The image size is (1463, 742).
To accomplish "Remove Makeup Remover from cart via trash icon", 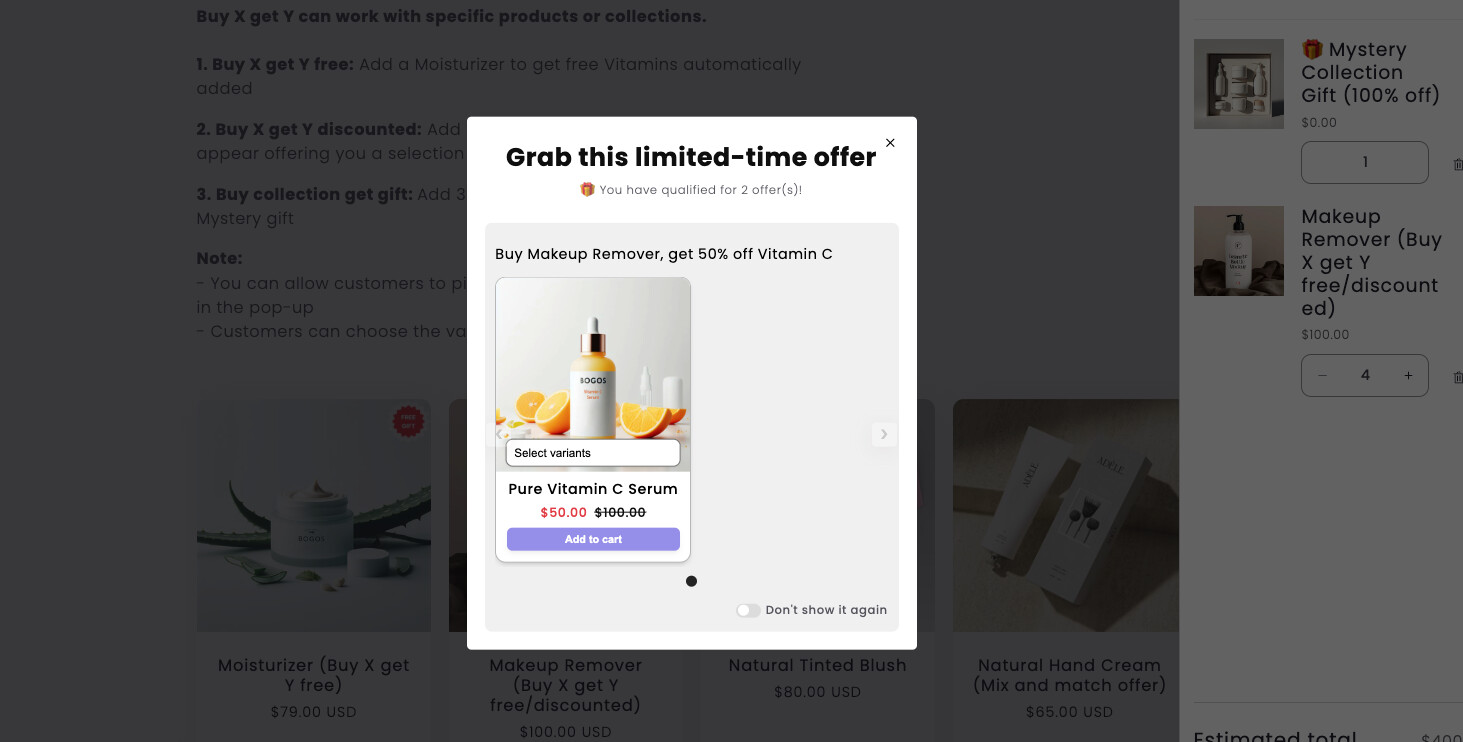I will pos(1457,376).
